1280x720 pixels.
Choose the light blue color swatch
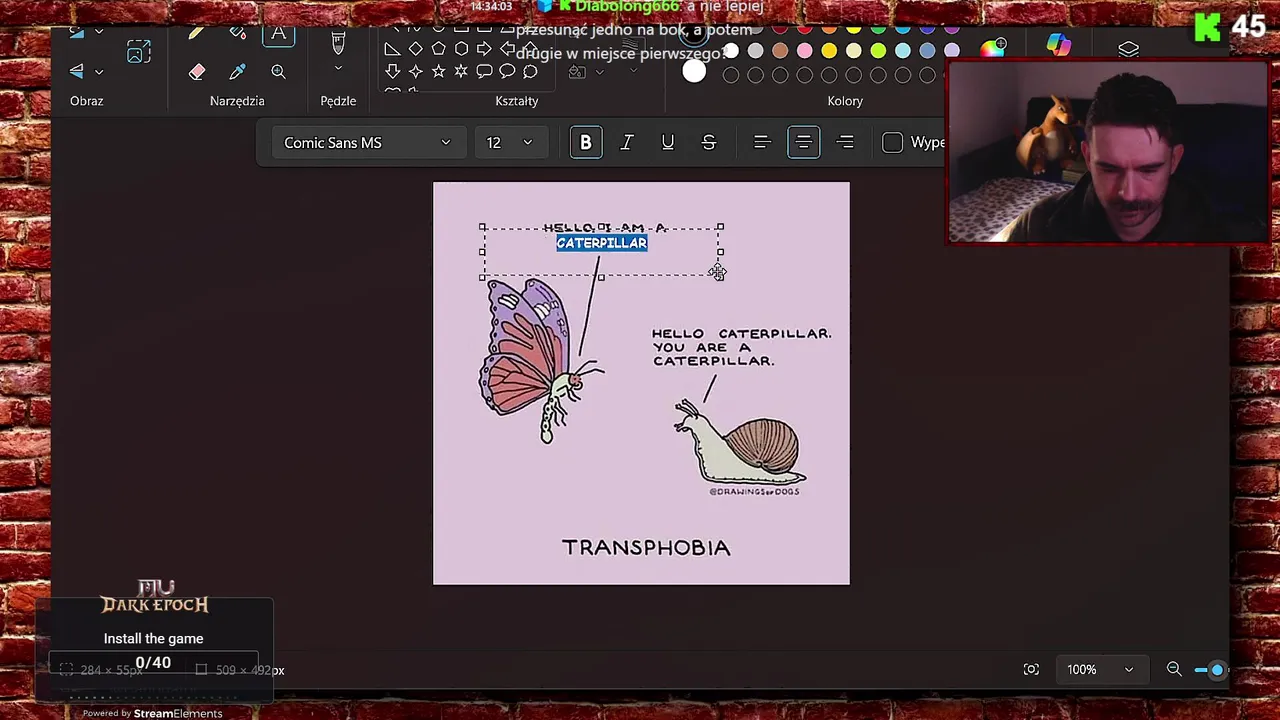coord(903,51)
